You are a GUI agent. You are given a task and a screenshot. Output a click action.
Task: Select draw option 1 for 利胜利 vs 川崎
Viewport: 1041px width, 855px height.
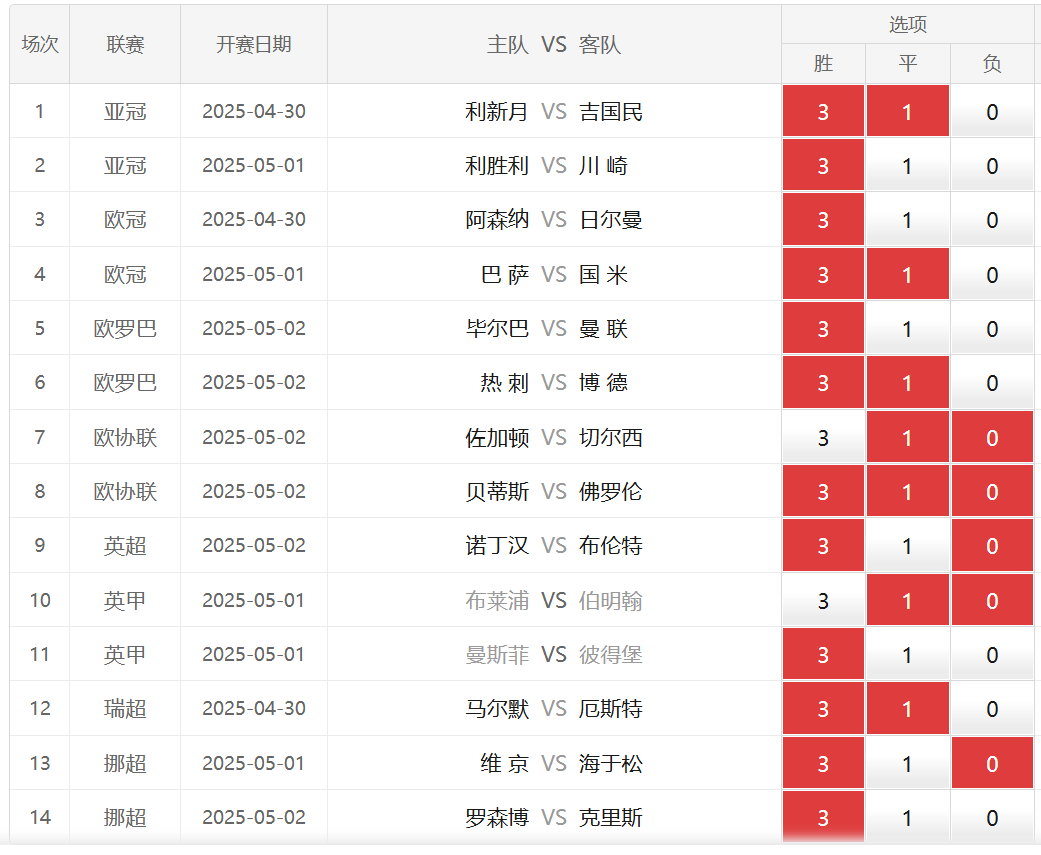[x=908, y=165]
